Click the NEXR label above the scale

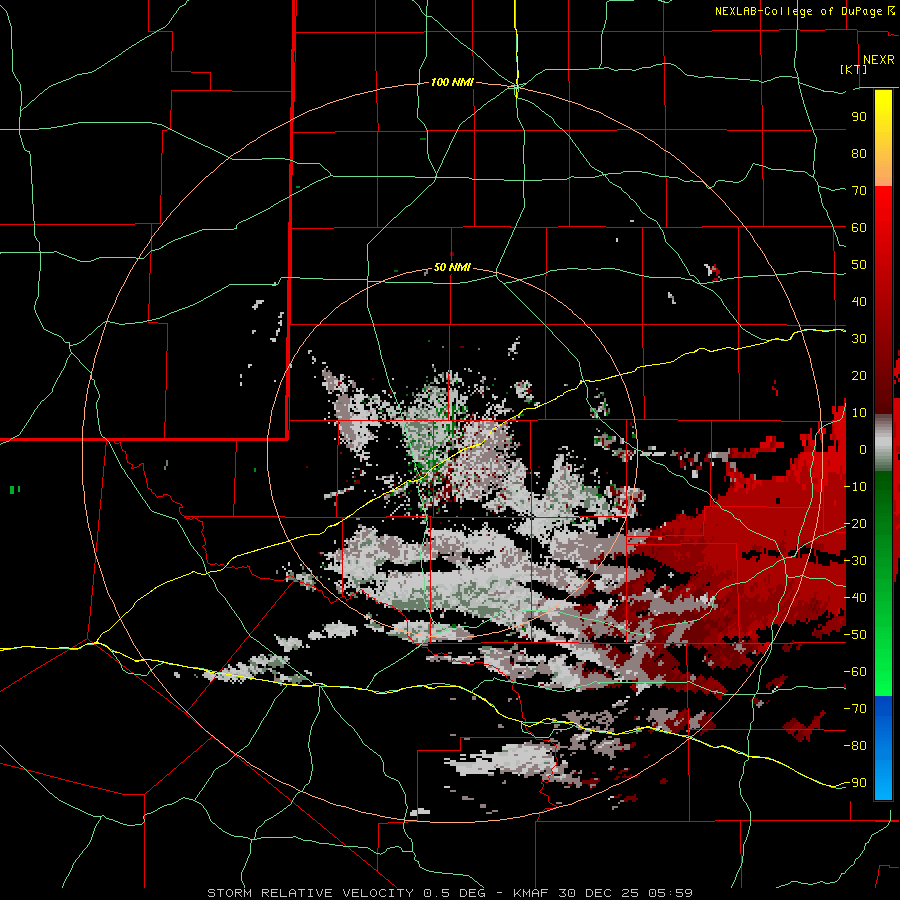pos(879,60)
